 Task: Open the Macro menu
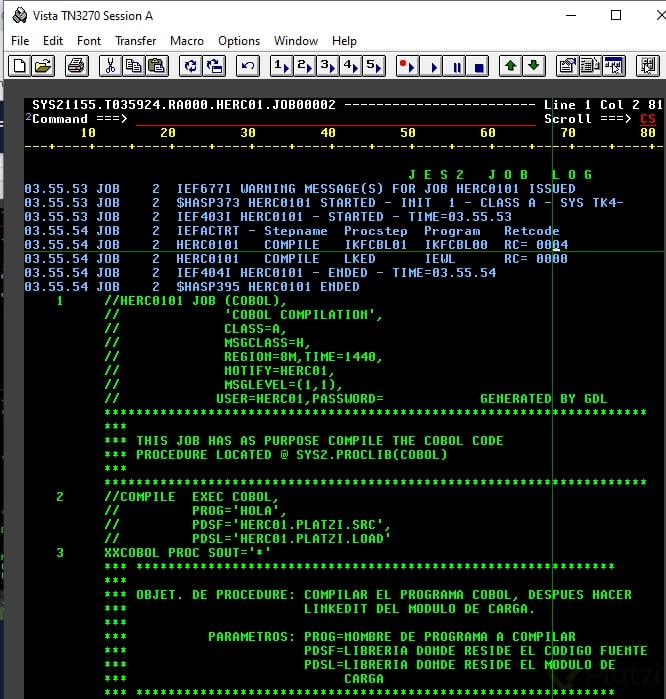pos(187,41)
